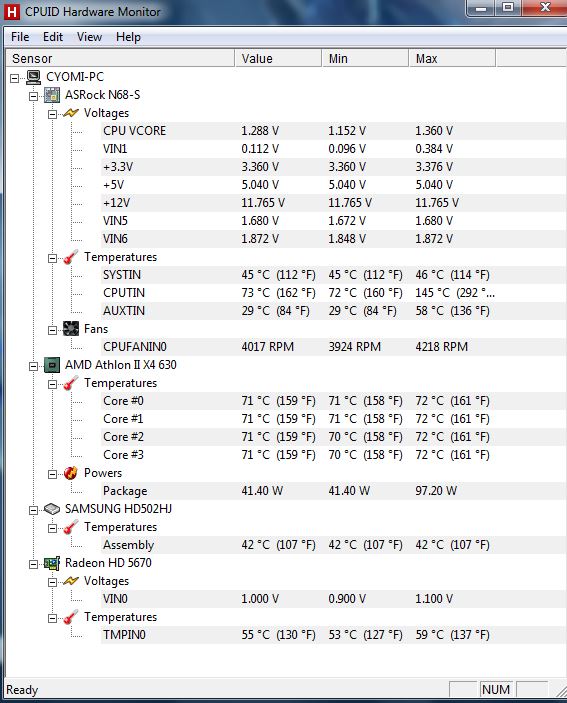Select the SYSTIN temperature row
This screenshot has width=567, height=703.
pyautogui.click(x=333, y=275)
